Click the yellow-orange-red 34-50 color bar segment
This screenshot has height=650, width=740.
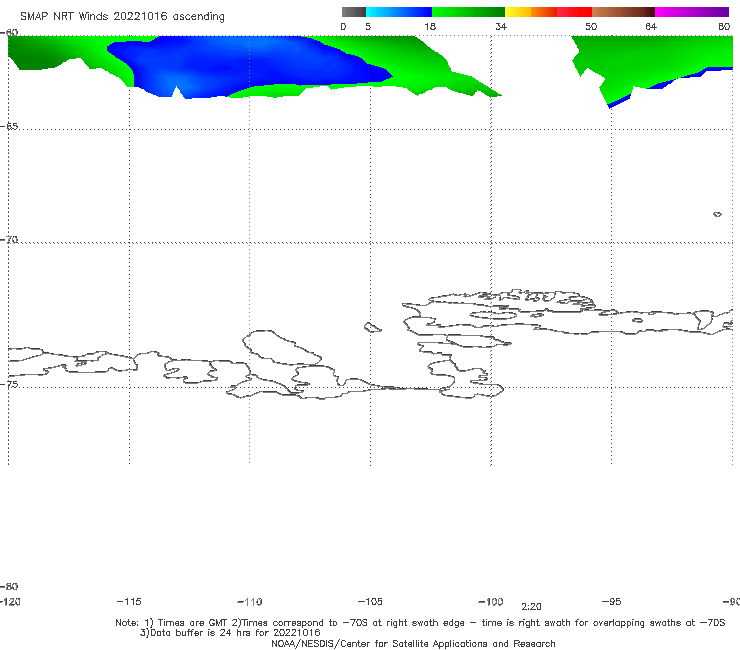pos(548,12)
